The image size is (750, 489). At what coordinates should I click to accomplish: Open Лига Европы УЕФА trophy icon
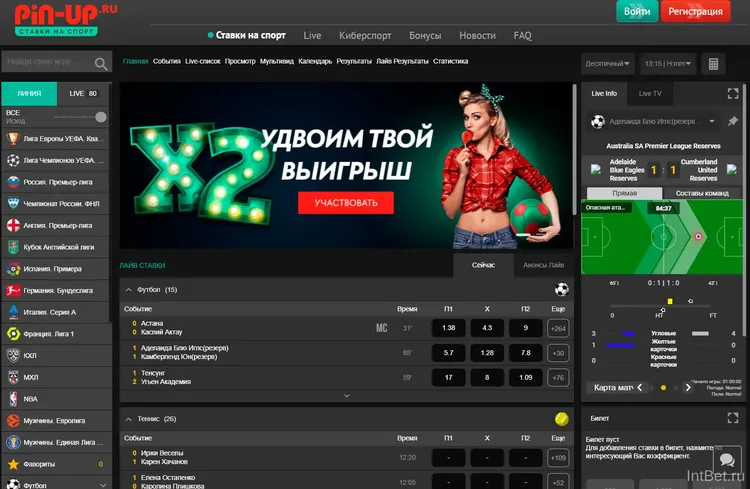pyautogui.click(x=13, y=139)
